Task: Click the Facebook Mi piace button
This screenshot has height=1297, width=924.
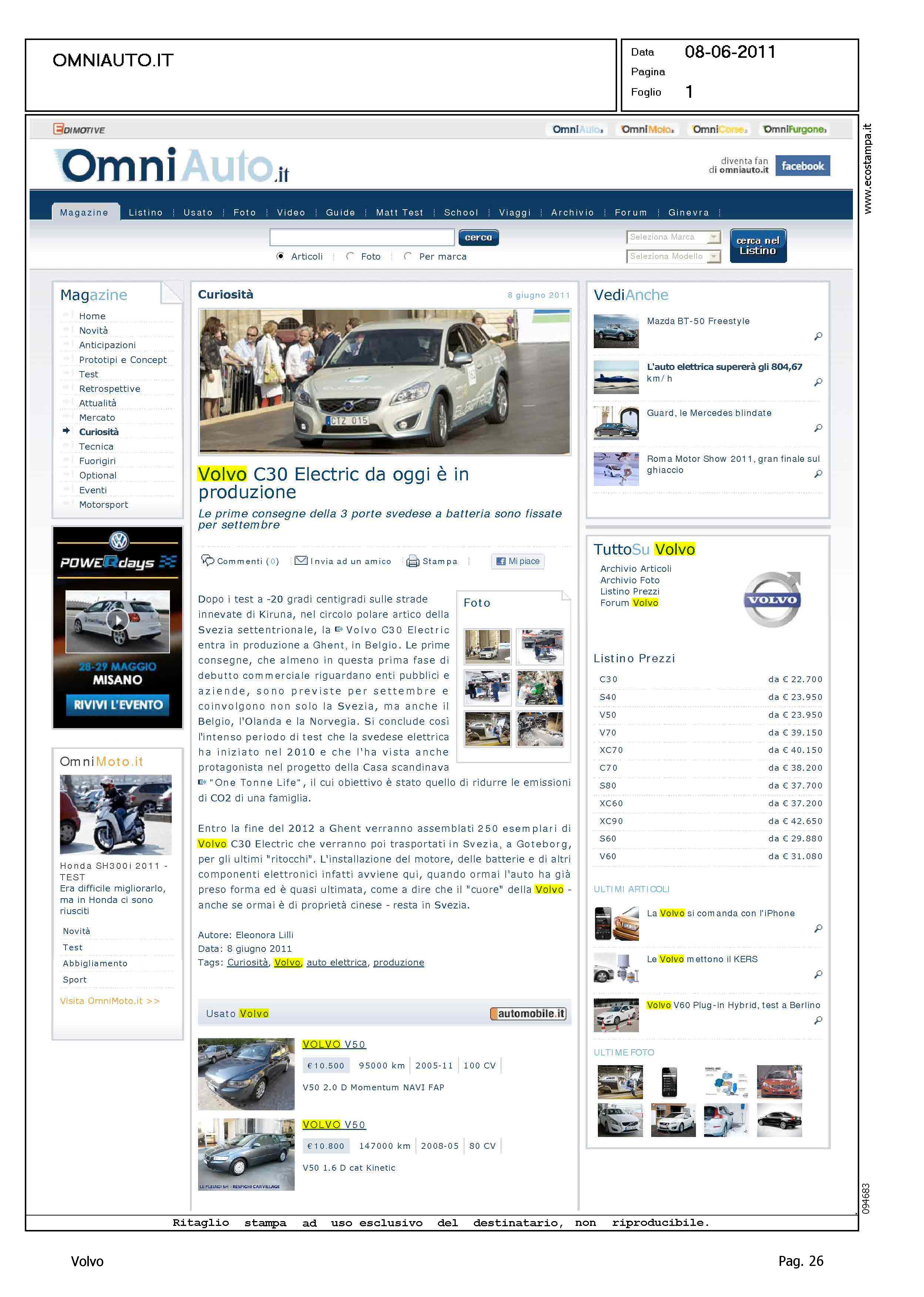Action: [x=518, y=561]
